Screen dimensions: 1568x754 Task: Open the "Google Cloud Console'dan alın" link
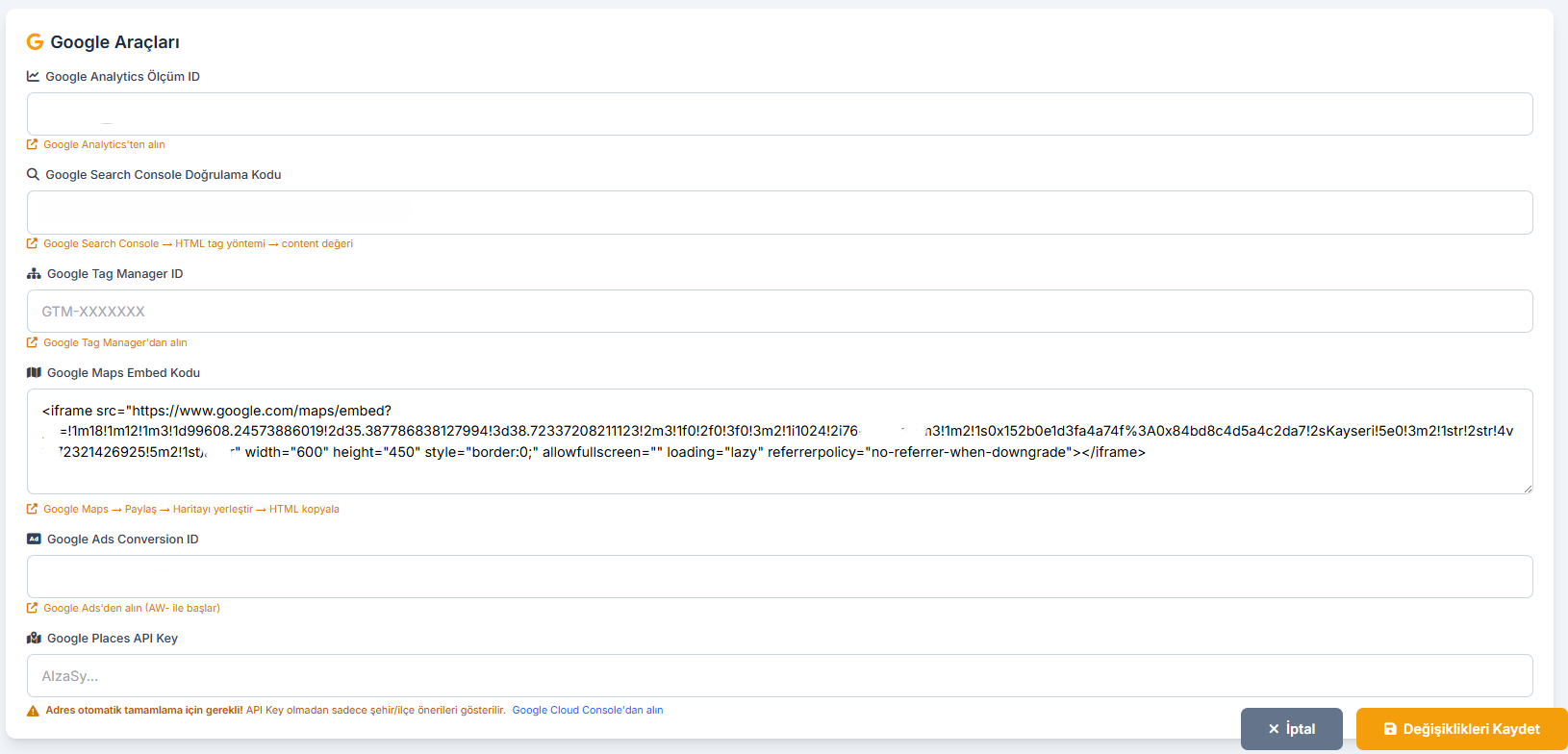[x=587, y=710]
